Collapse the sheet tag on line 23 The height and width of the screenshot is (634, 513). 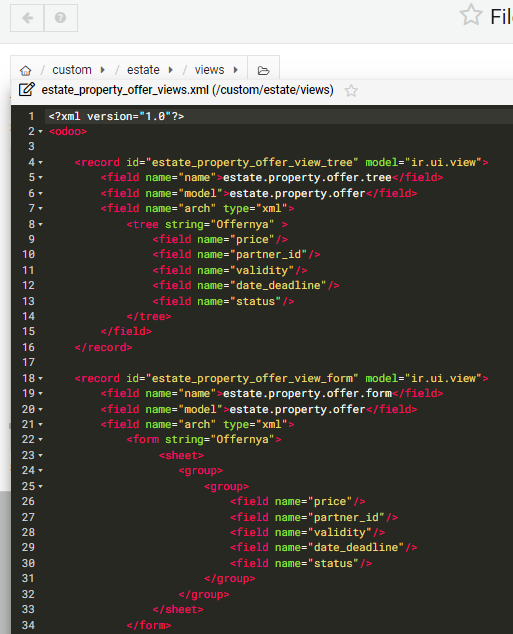(40, 455)
